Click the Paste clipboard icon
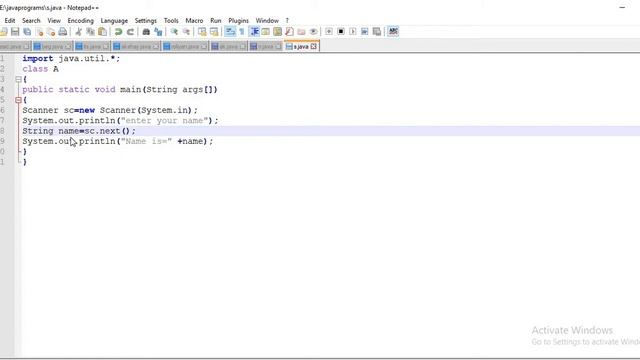The width and height of the screenshot is (640, 360). [102, 31]
